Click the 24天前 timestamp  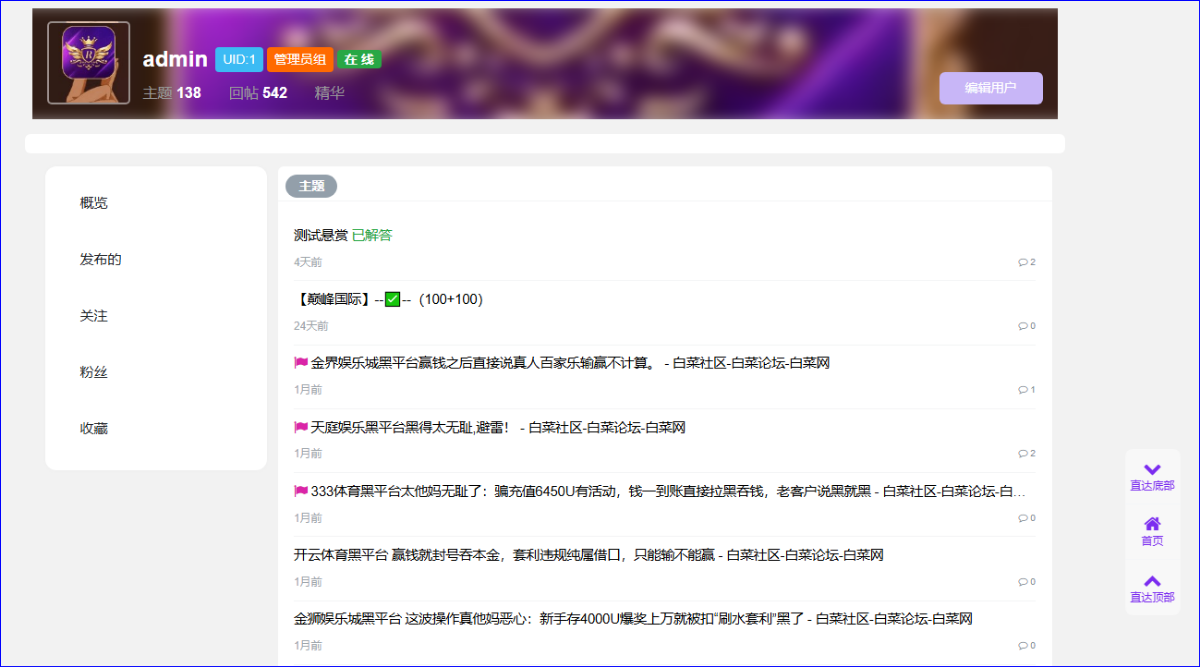(x=311, y=326)
